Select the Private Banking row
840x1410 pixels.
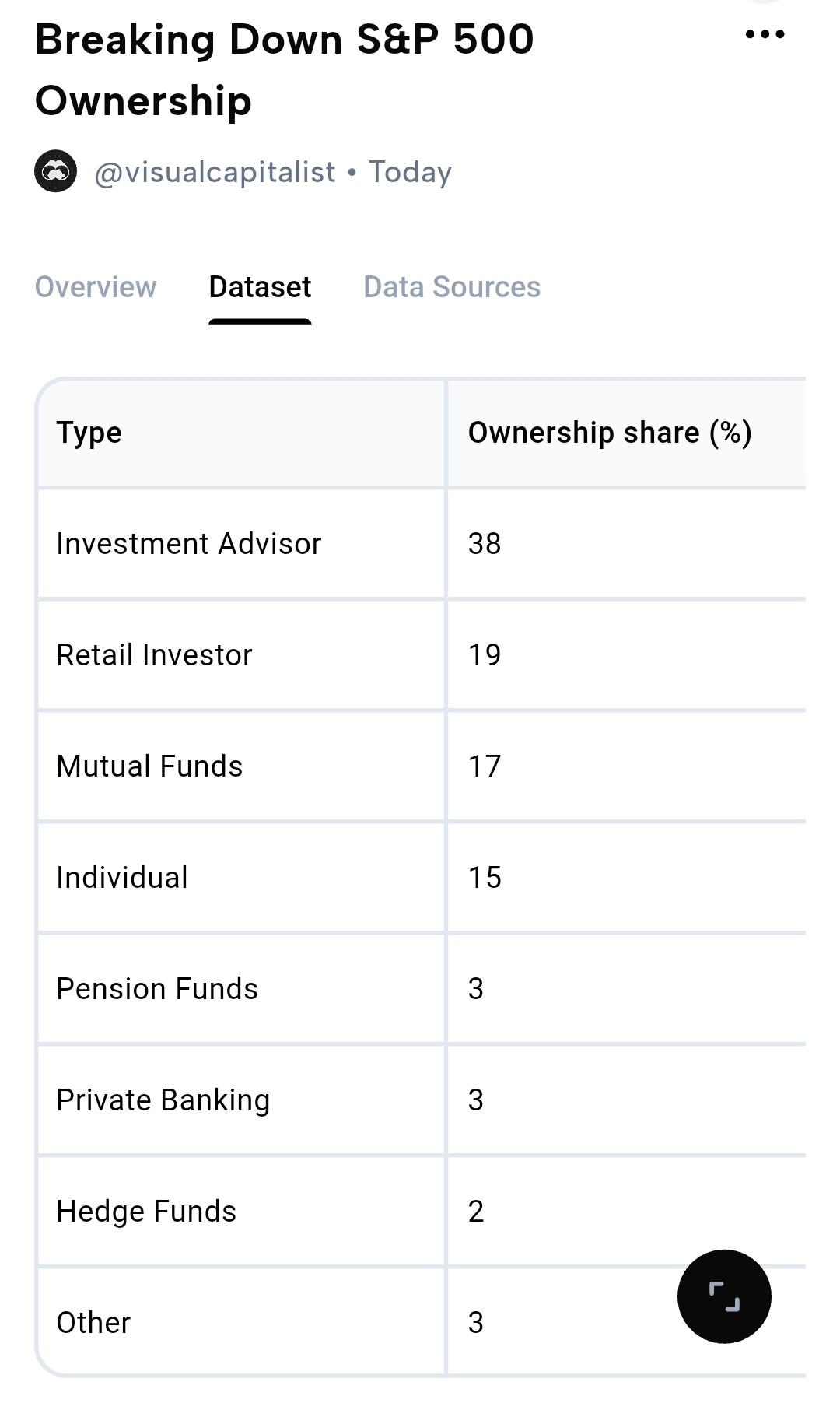tap(422, 1100)
